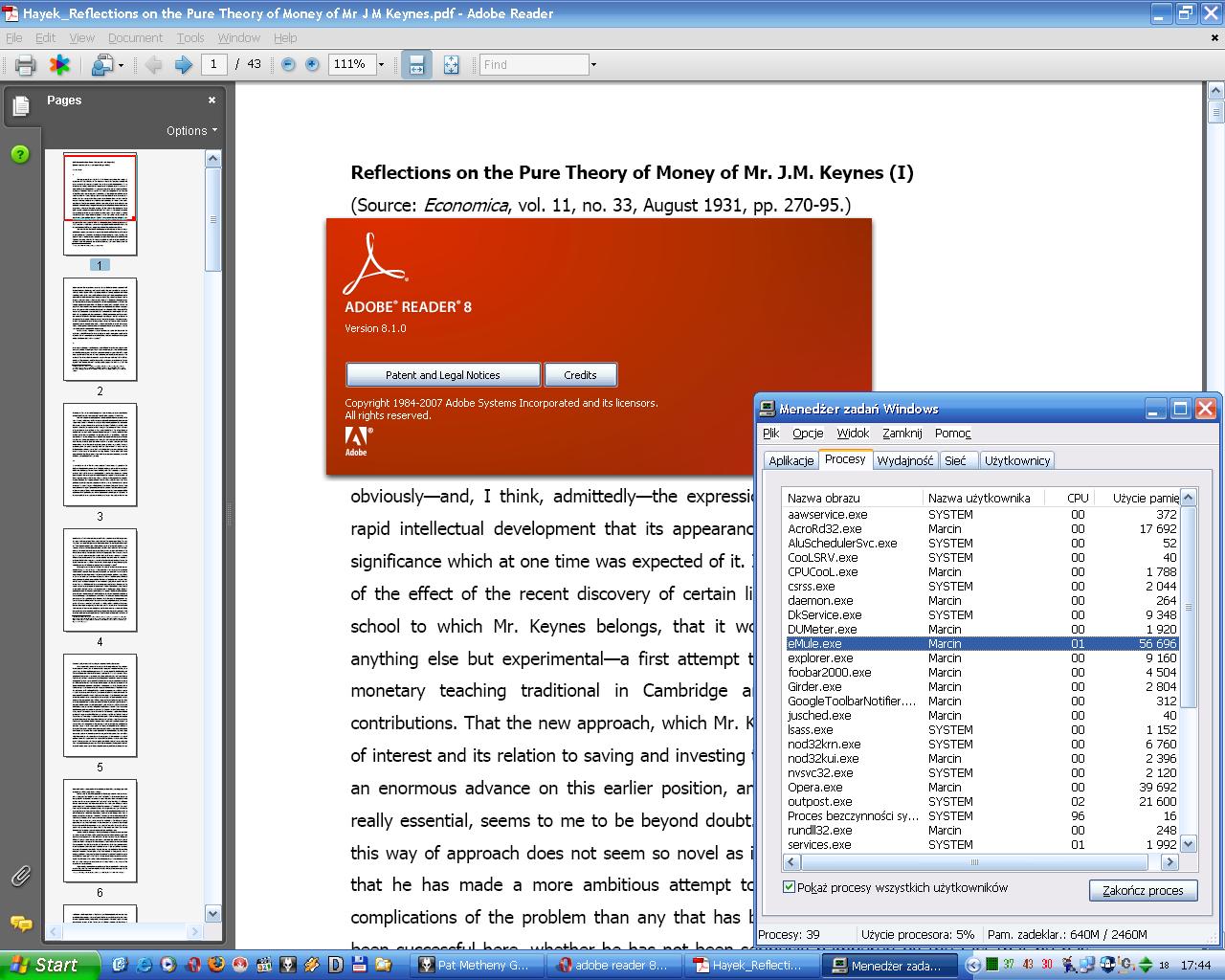Open the zoom level dropdown arrow

[x=381, y=65]
